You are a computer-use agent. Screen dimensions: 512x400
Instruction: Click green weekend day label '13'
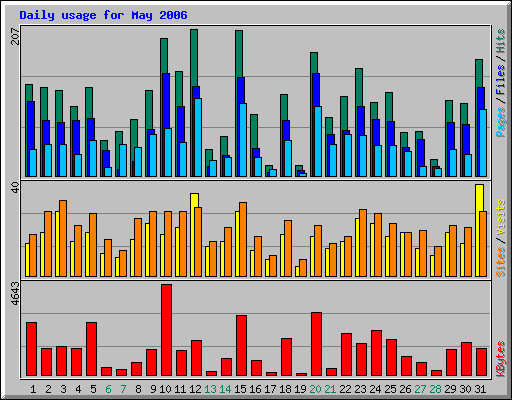[x=210, y=389]
